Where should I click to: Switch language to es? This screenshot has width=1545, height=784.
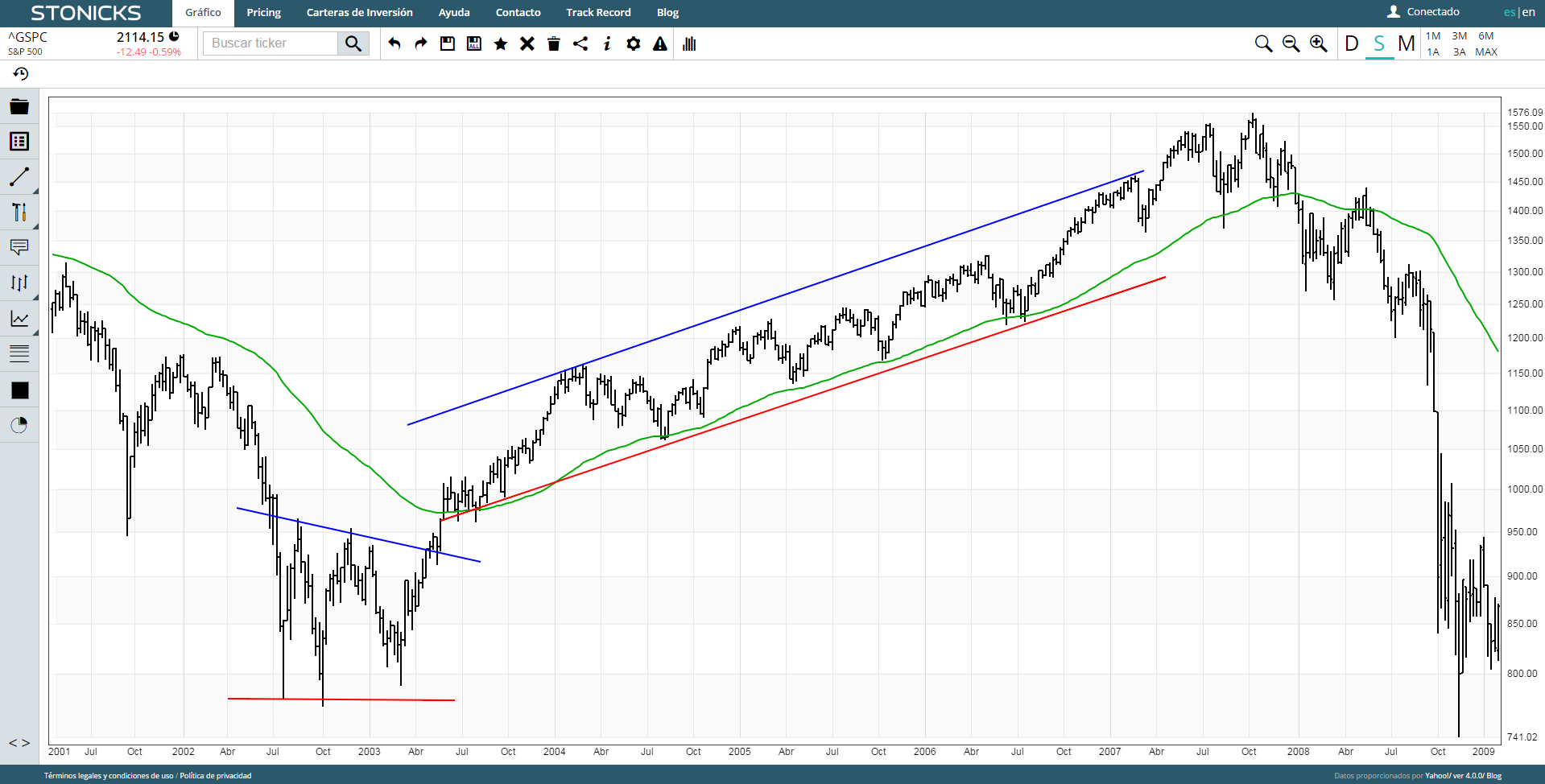click(1509, 12)
